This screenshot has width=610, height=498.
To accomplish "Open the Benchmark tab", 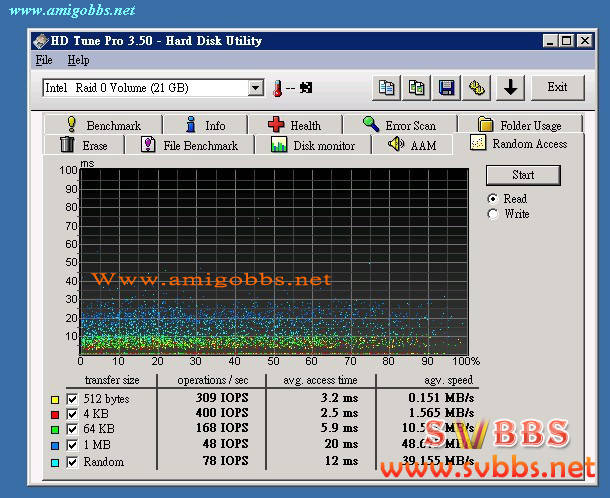I will pos(102,125).
